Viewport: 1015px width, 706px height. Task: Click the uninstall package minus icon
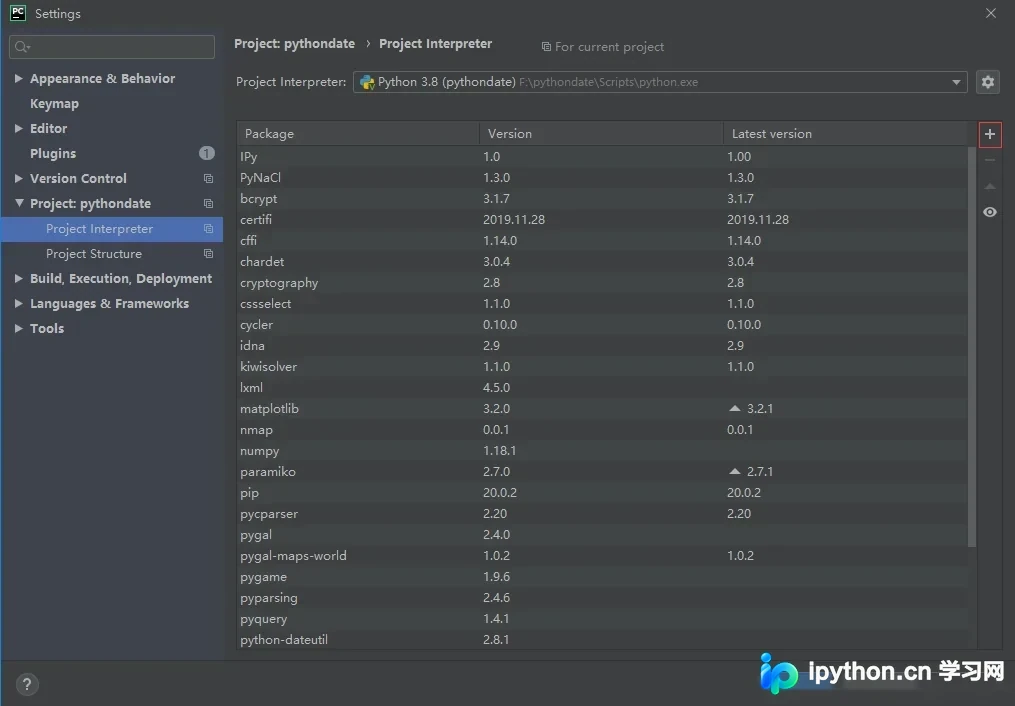[x=990, y=160]
